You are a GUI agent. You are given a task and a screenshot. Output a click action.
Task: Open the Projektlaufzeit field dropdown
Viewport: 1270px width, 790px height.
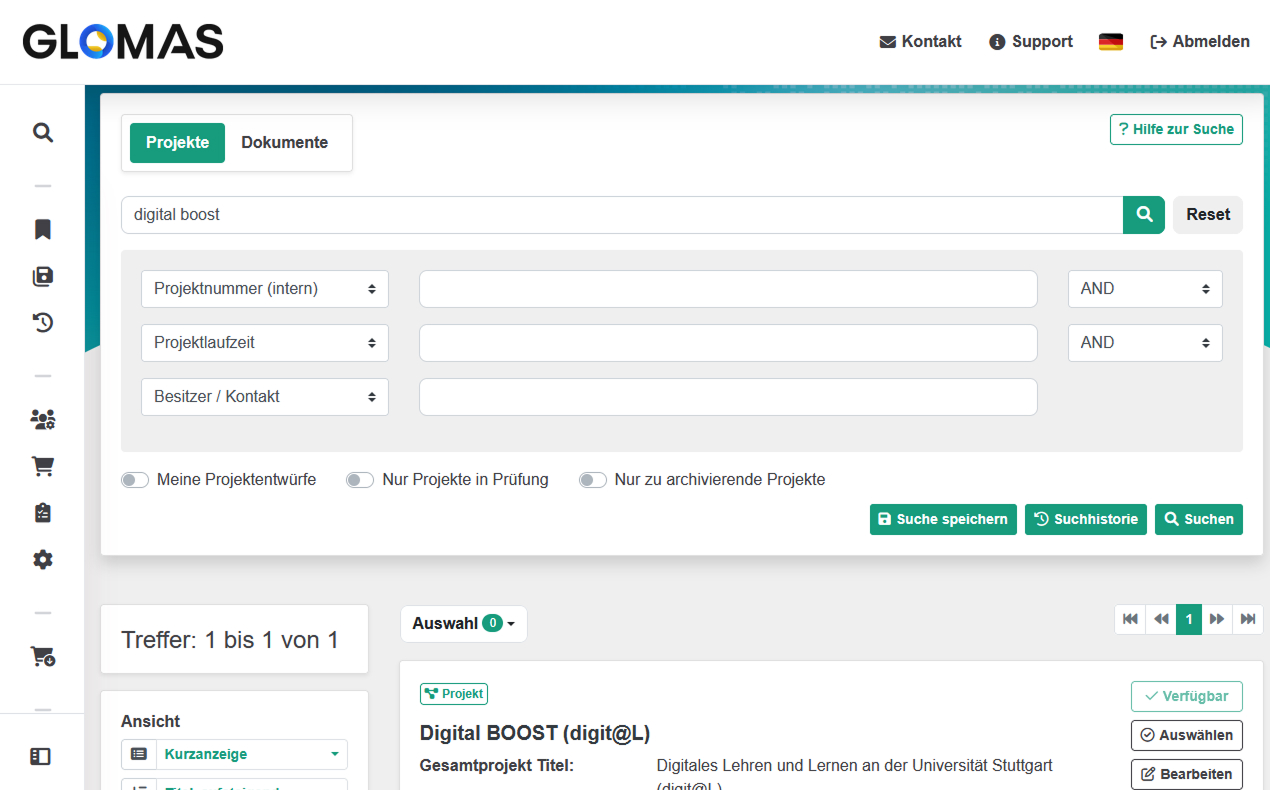265,342
